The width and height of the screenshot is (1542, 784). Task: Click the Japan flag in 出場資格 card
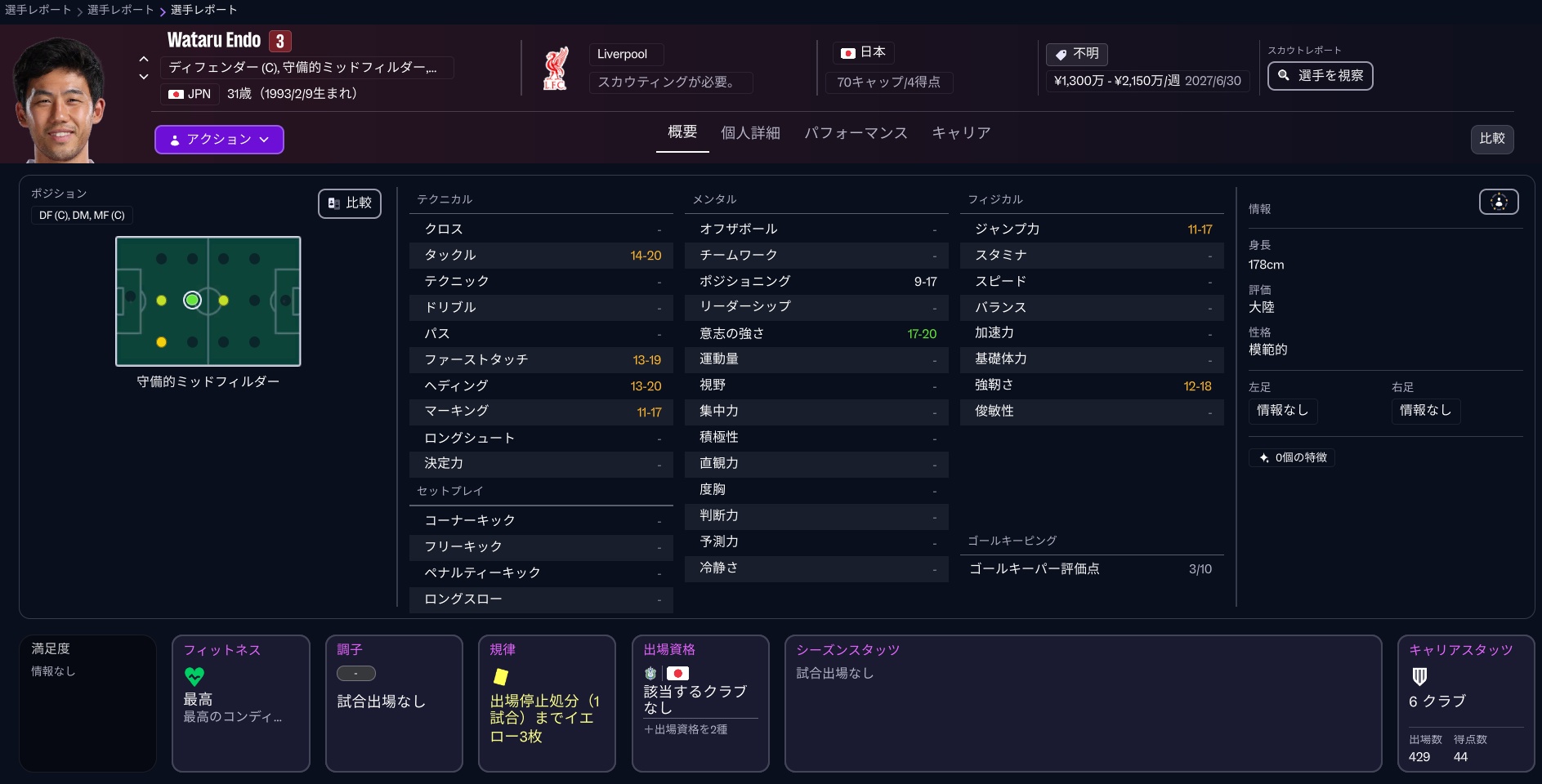pos(677,674)
